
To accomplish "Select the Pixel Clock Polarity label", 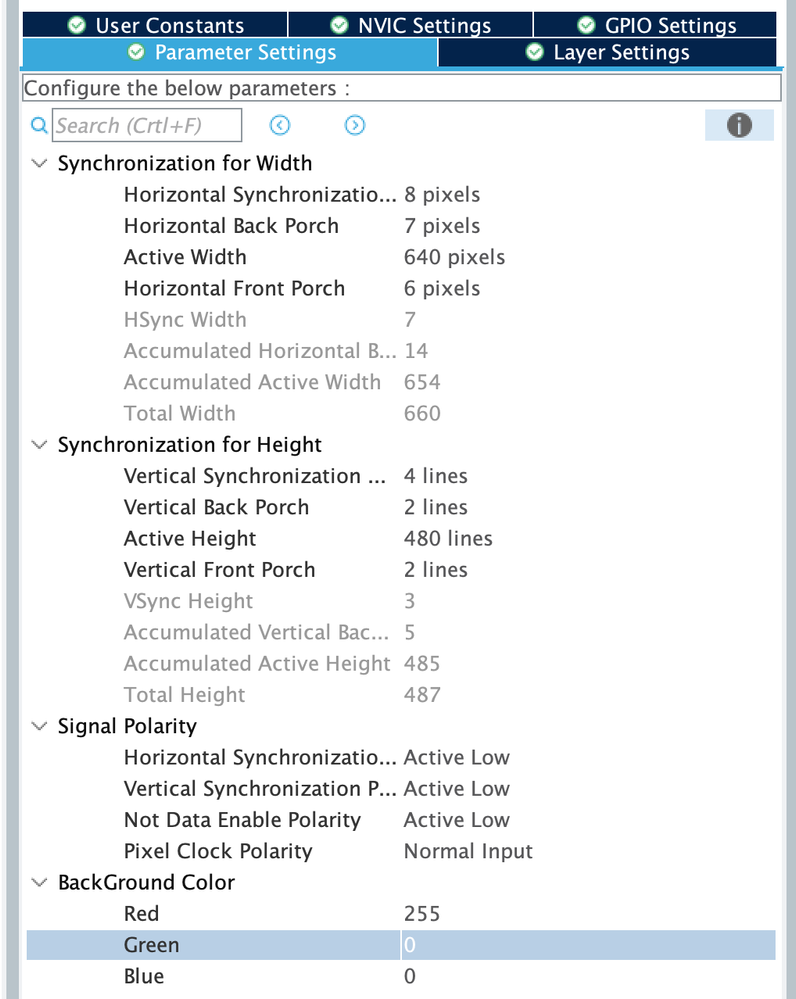I will [x=219, y=851].
